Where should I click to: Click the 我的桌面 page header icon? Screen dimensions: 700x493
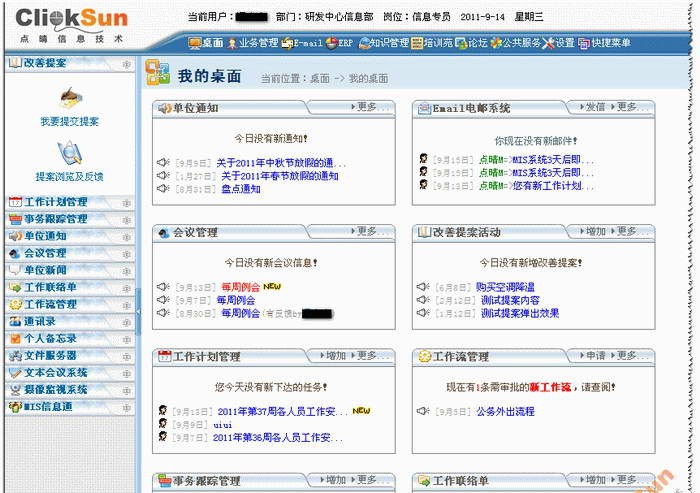coord(158,73)
